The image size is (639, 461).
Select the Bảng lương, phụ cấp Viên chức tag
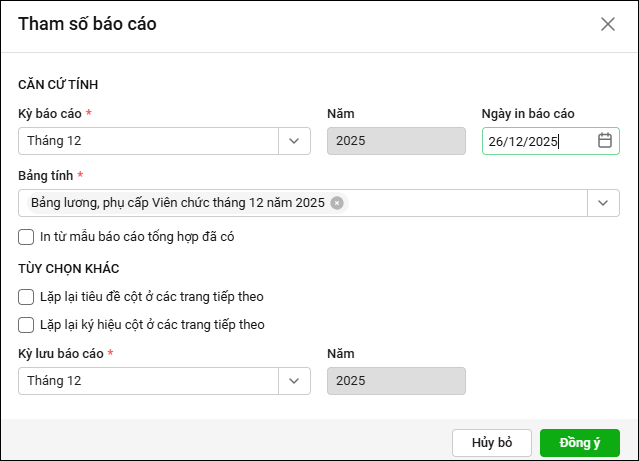click(177, 203)
